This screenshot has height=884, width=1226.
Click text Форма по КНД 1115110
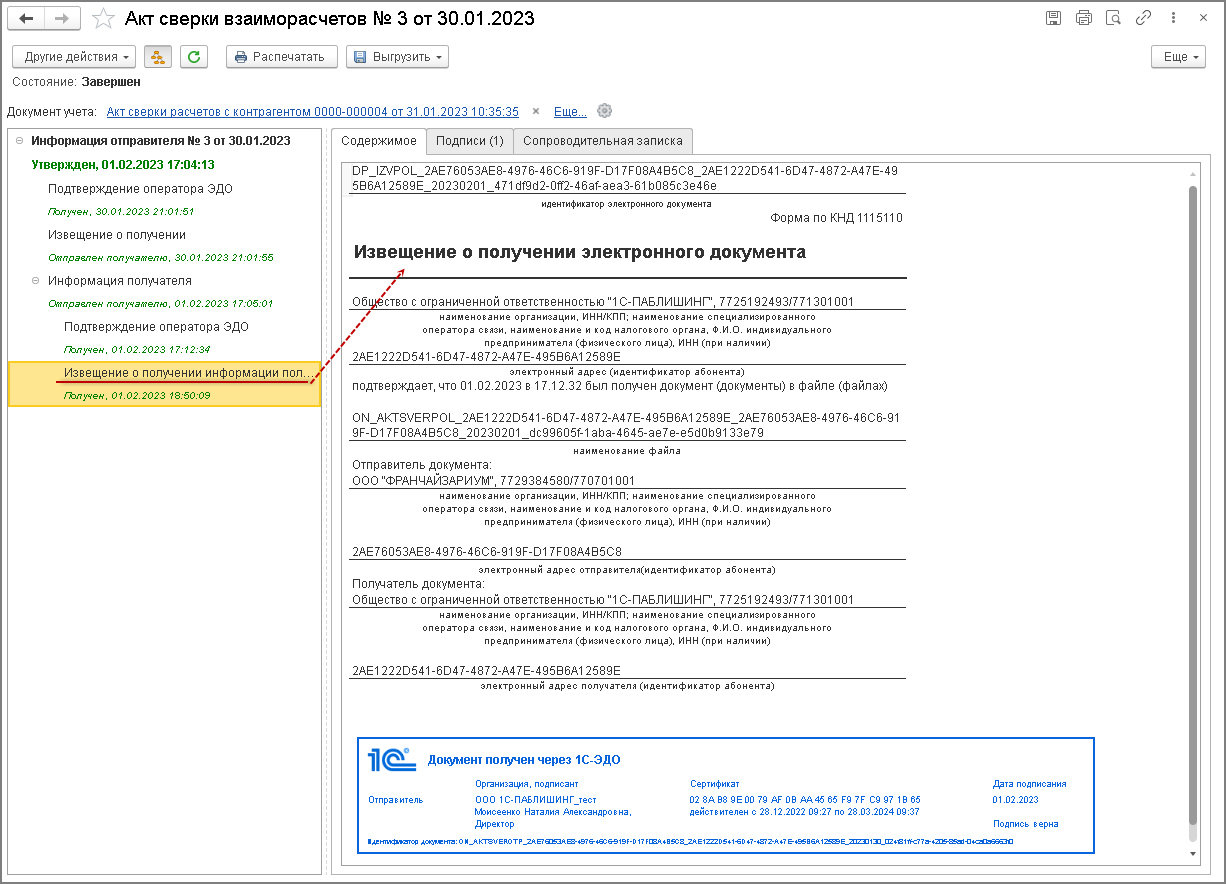tap(836, 217)
